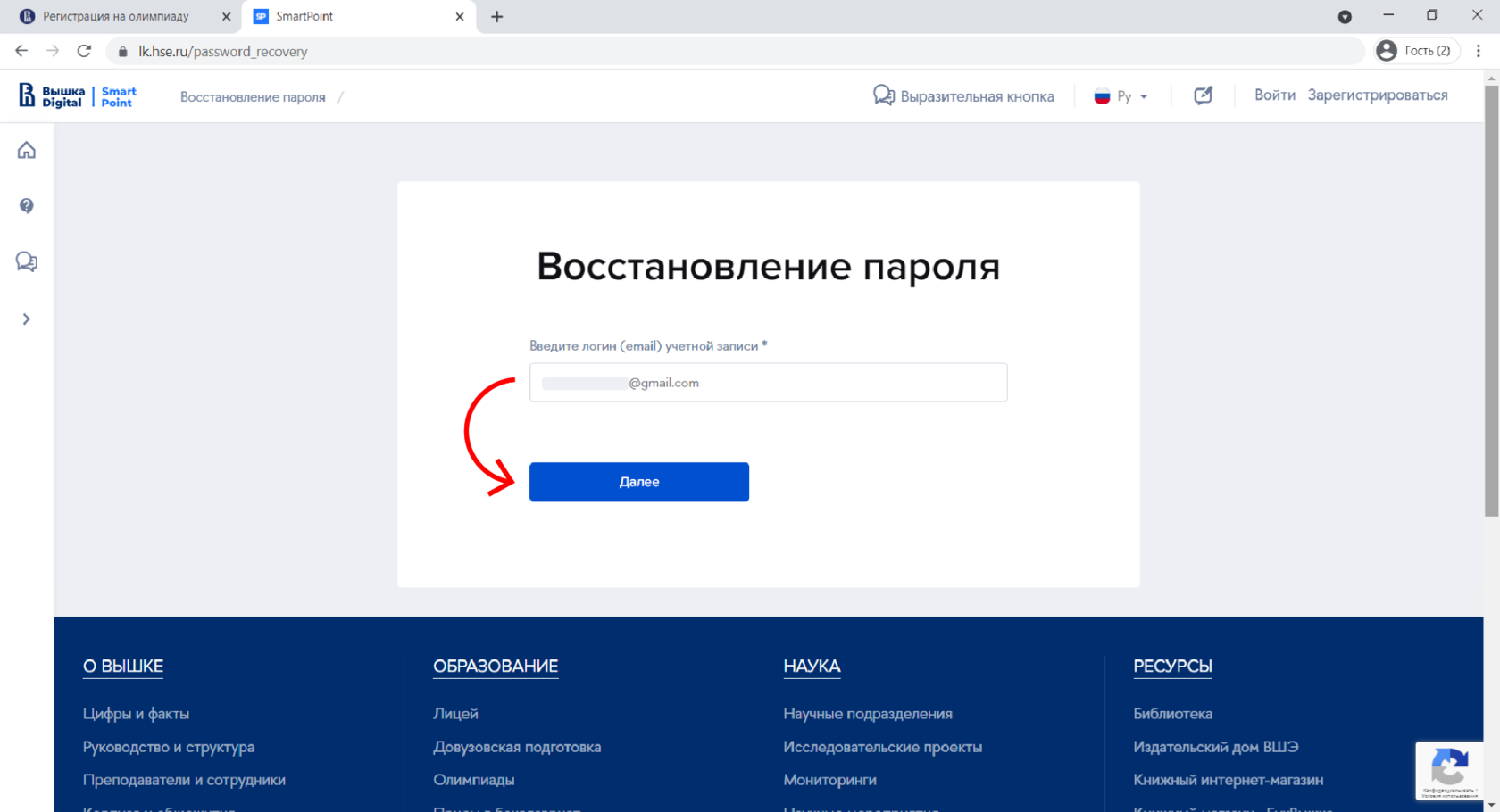Click the home icon in left sidebar
The height and width of the screenshot is (812, 1500).
coord(27,150)
